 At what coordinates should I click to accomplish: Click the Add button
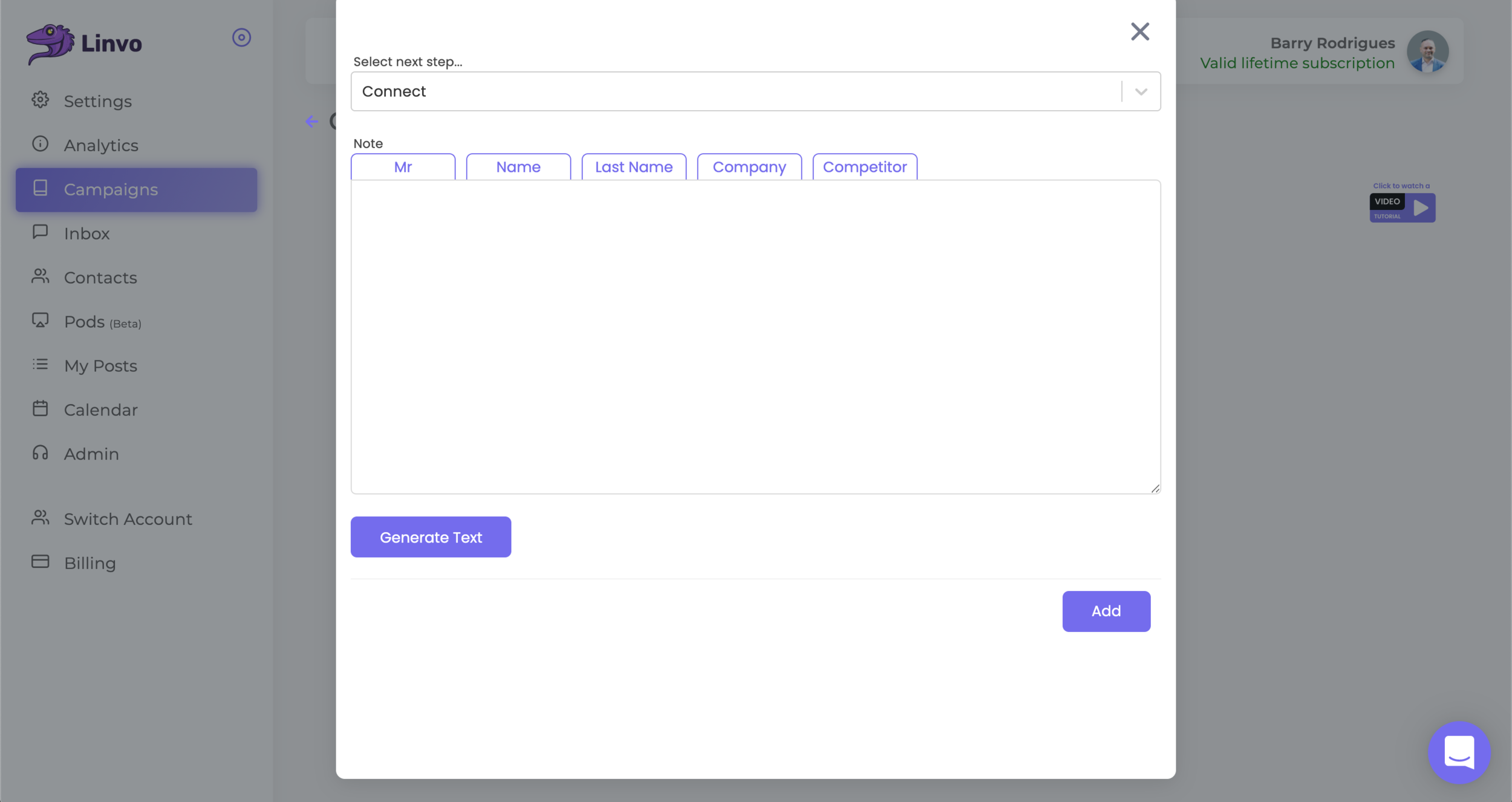[1106, 611]
